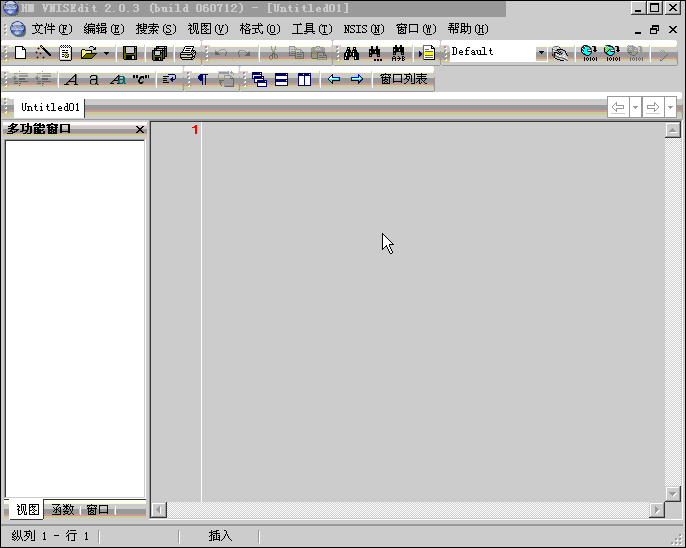Open the NSIS(N) menu

(x=364, y=29)
